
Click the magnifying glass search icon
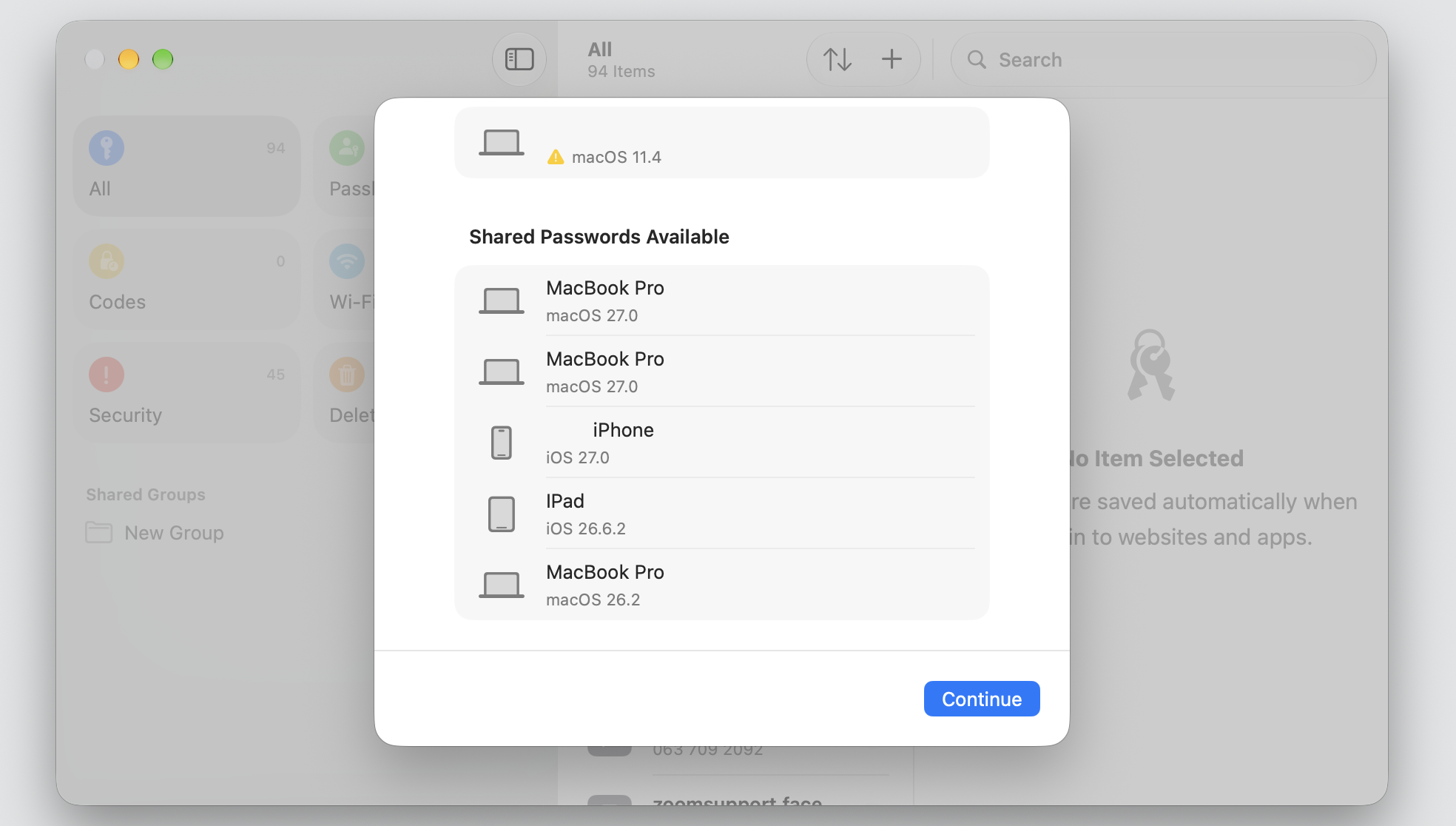[977, 59]
